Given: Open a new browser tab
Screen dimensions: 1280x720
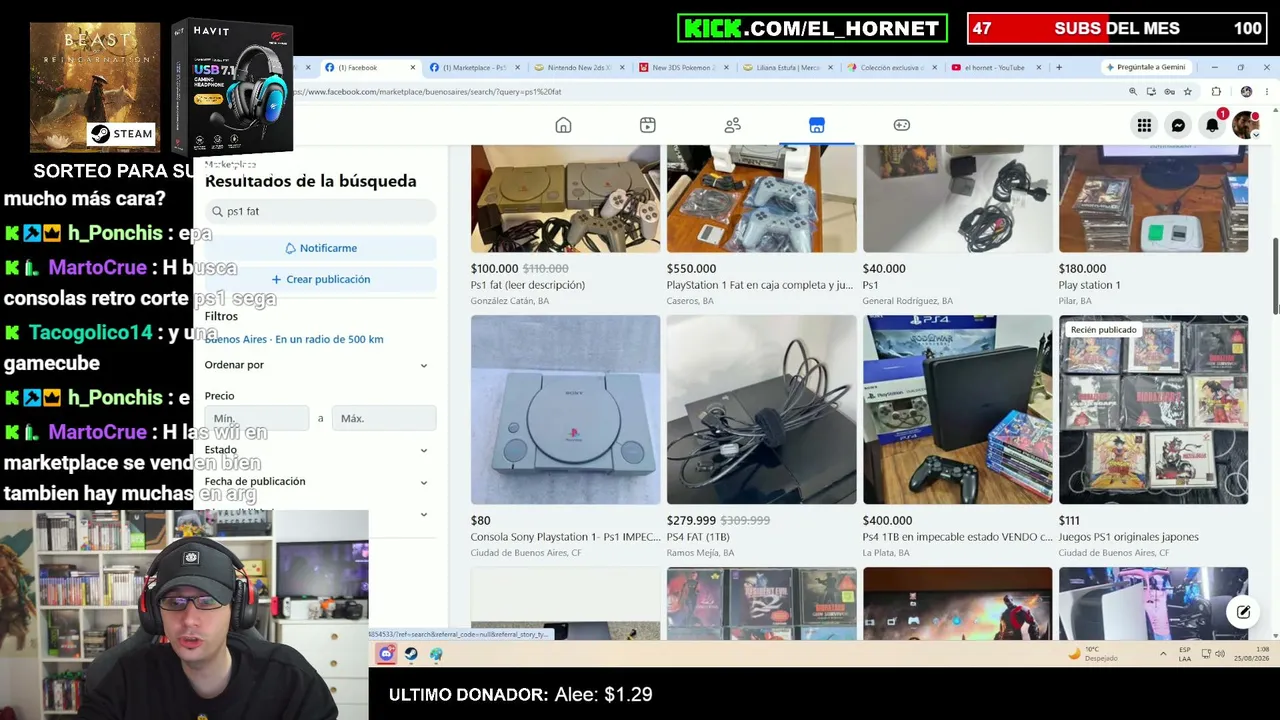Looking at the screenshot, I should point(1059,67).
